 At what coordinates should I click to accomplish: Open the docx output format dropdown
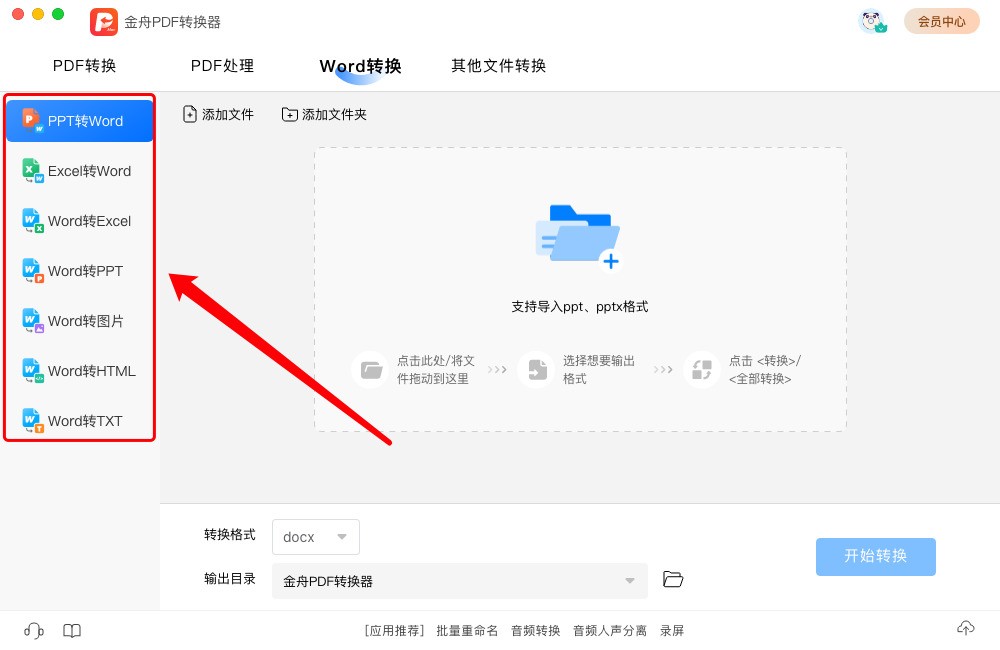315,537
